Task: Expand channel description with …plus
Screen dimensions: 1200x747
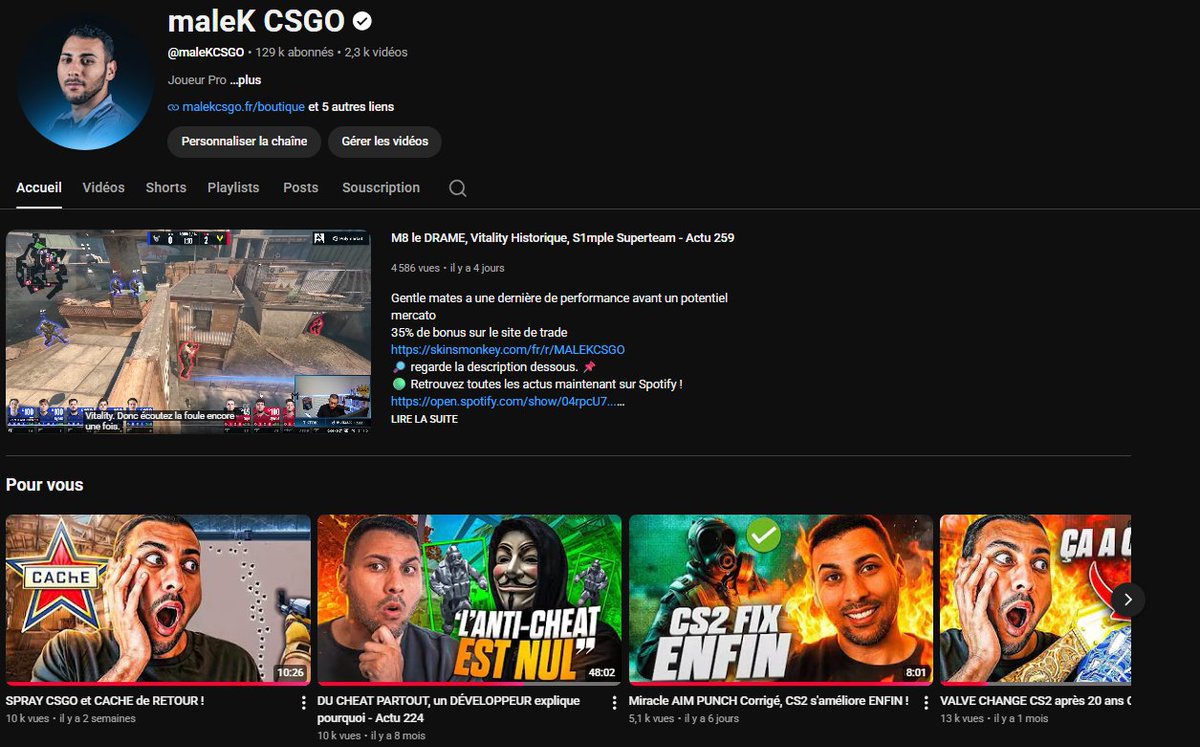Action: coord(245,80)
